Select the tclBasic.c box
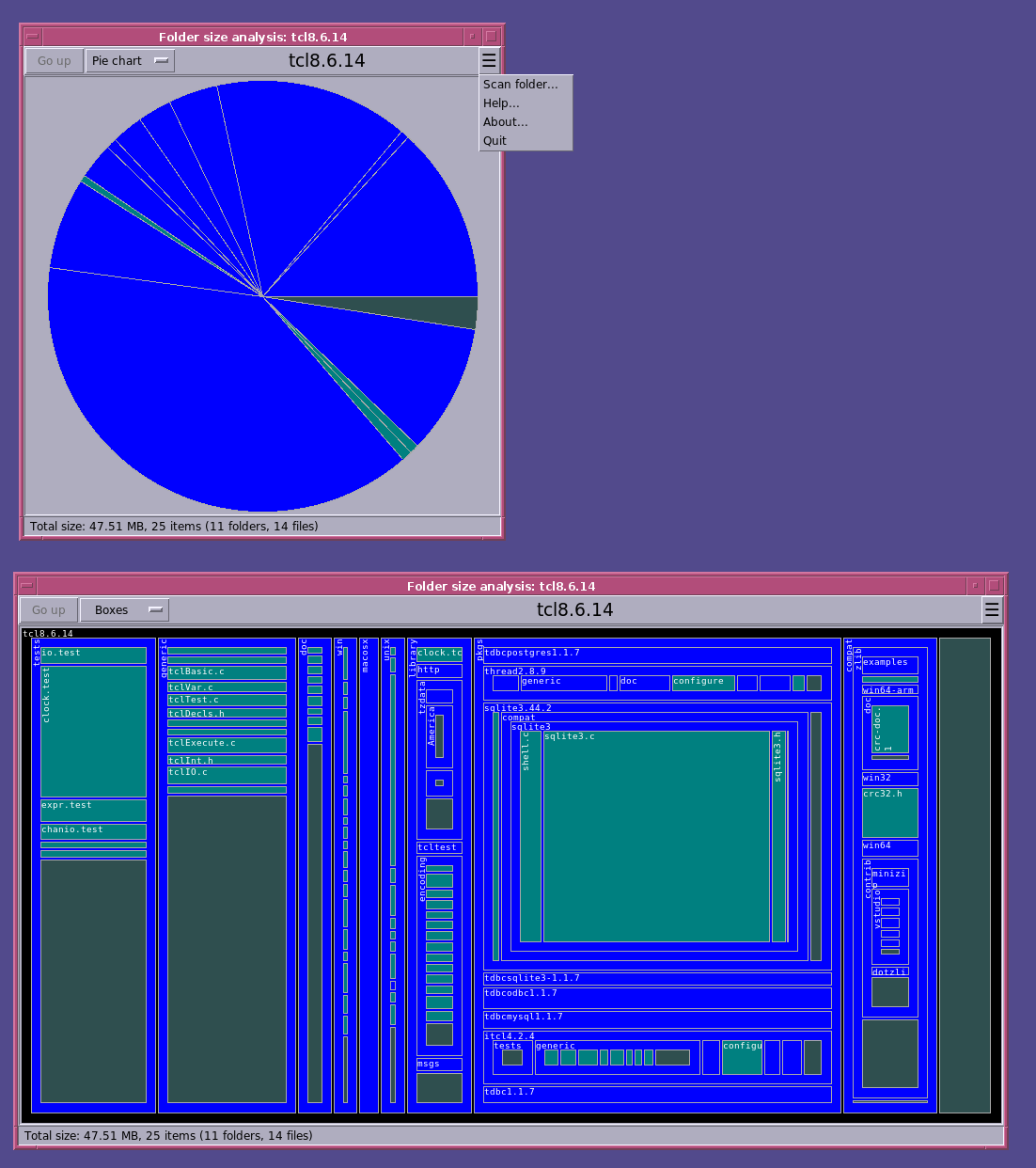This screenshot has height=1168, width=1036. pyautogui.click(x=227, y=672)
